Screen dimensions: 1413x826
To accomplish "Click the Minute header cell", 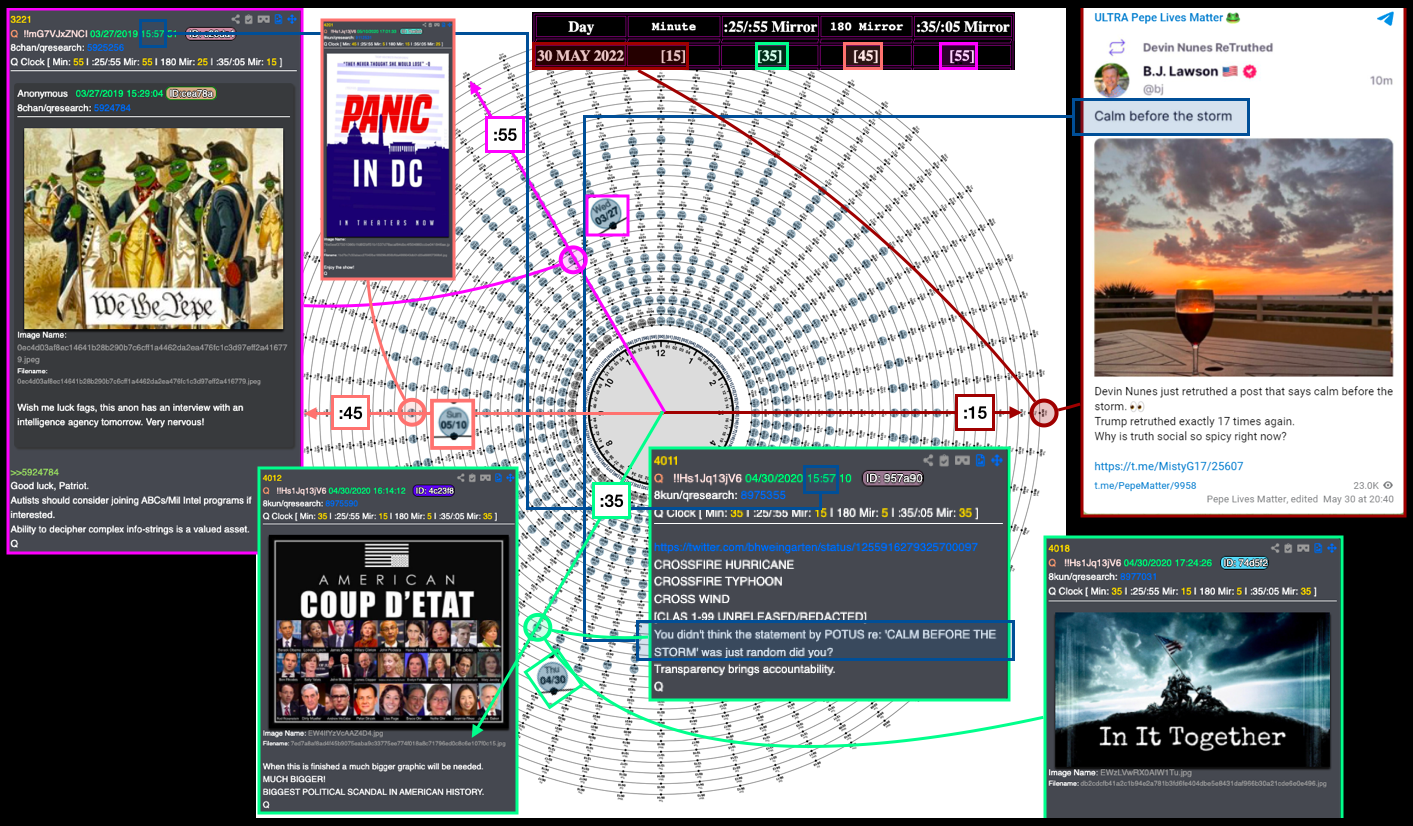I will click(x=674, y=27).
